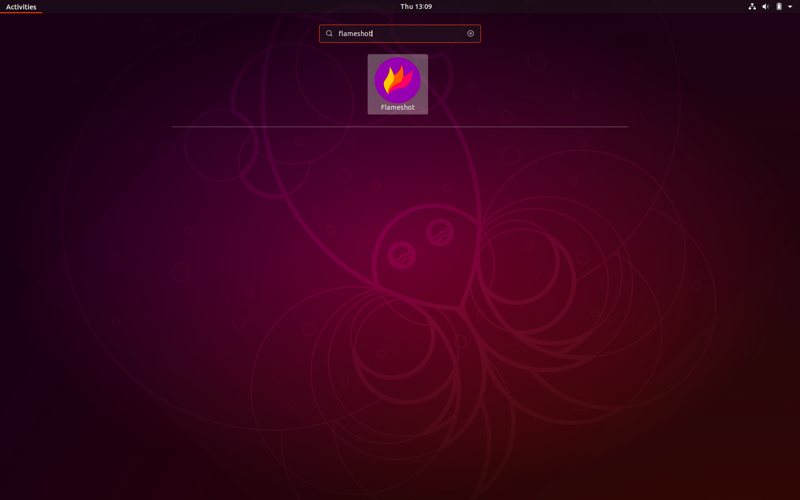Open the Thu 13:09 clock menu

click(x=416, y=7)
